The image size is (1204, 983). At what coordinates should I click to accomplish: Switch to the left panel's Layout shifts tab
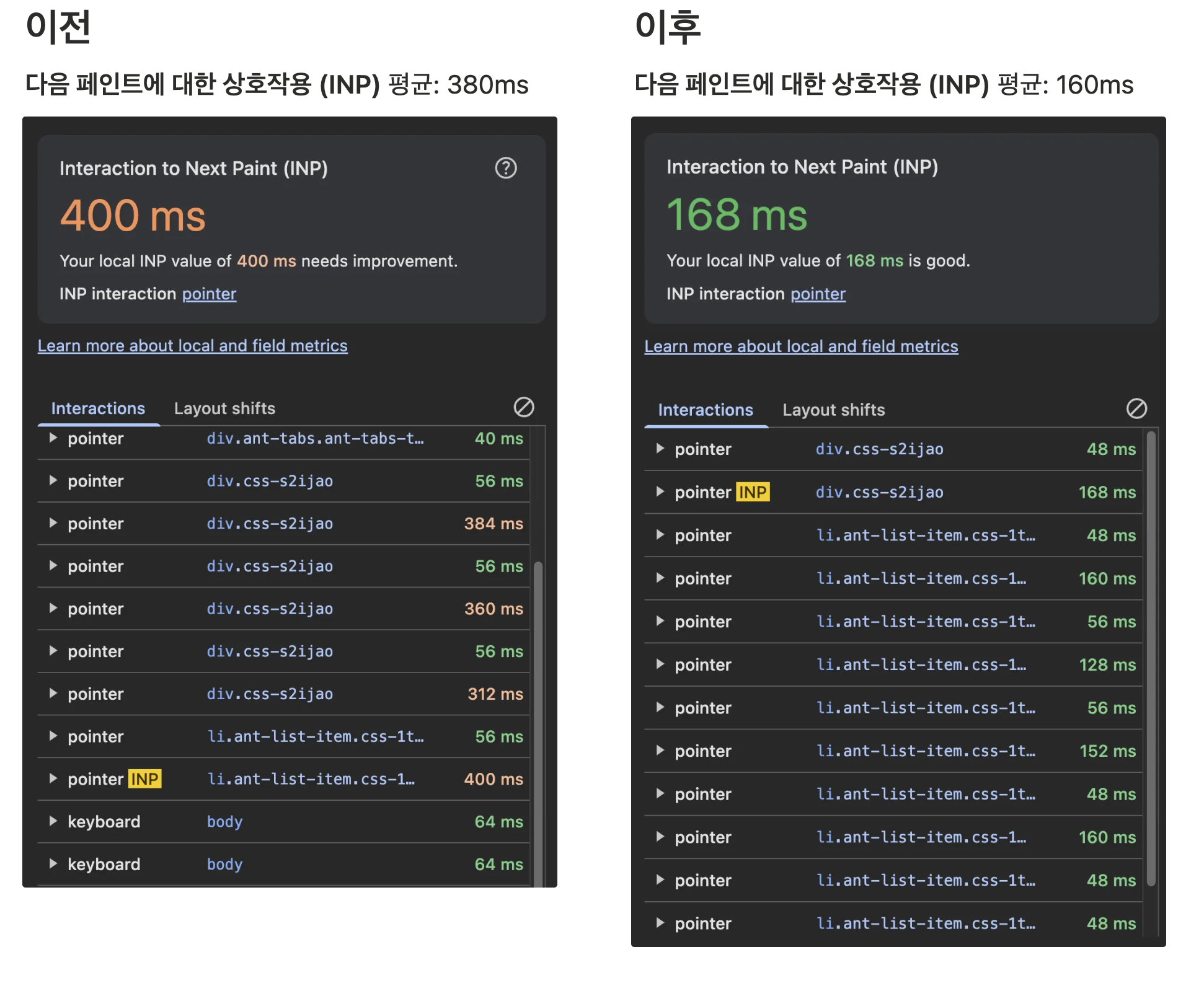(224, 408)
